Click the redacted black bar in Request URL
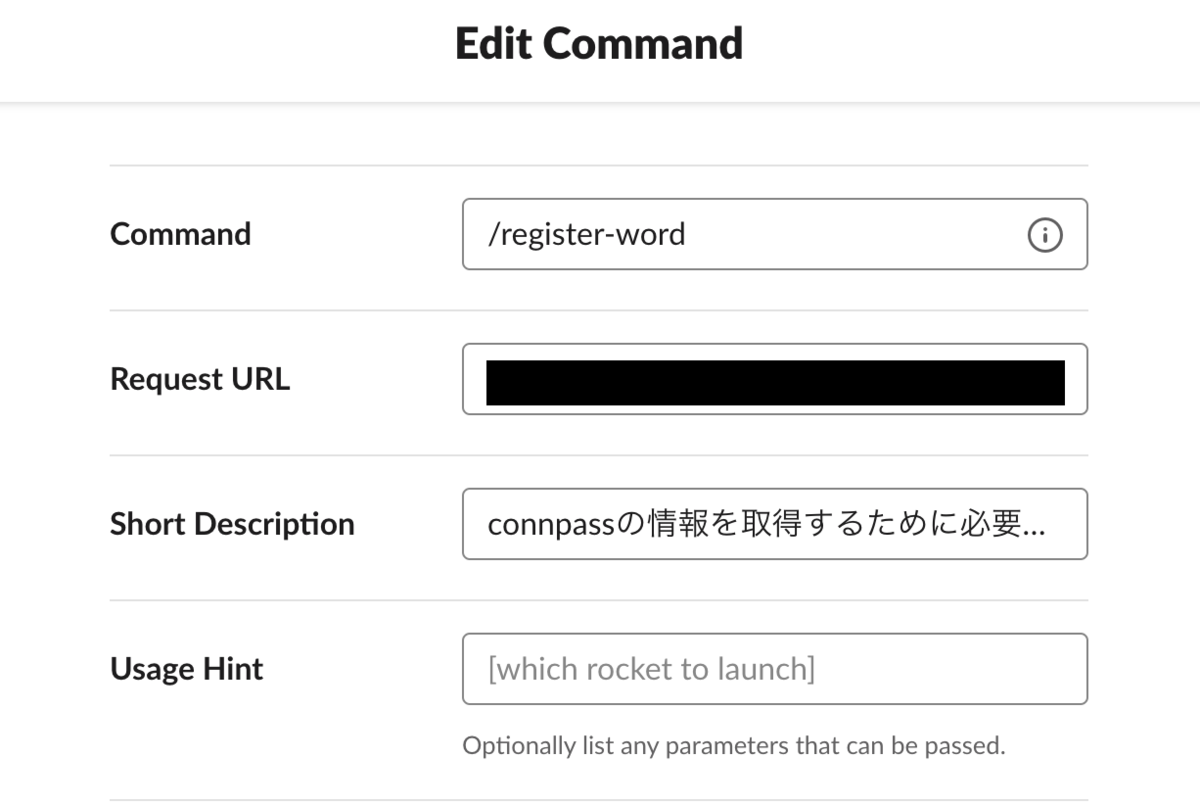1200x805 pixels. point(775,382)
